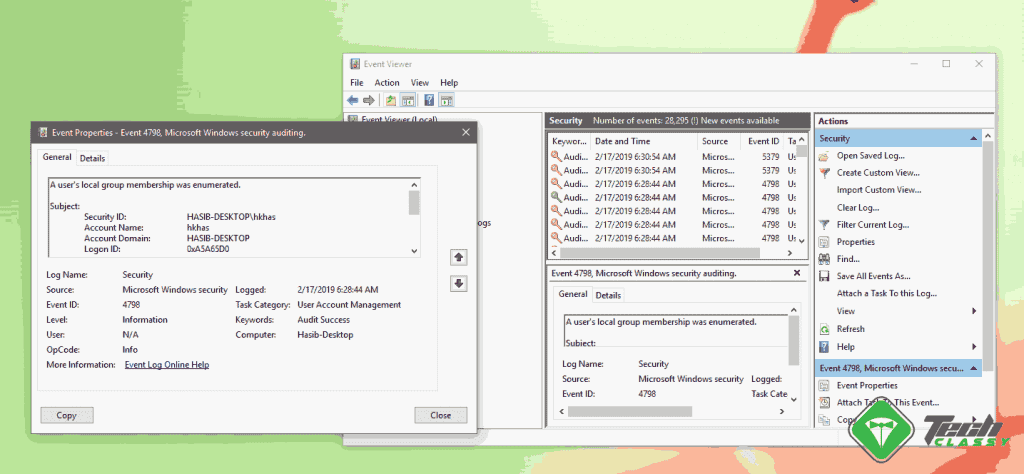Viewport: 1024px width, 474px height.
Task: Click the Create Custom View funnel icon
Action: (824, 173)
